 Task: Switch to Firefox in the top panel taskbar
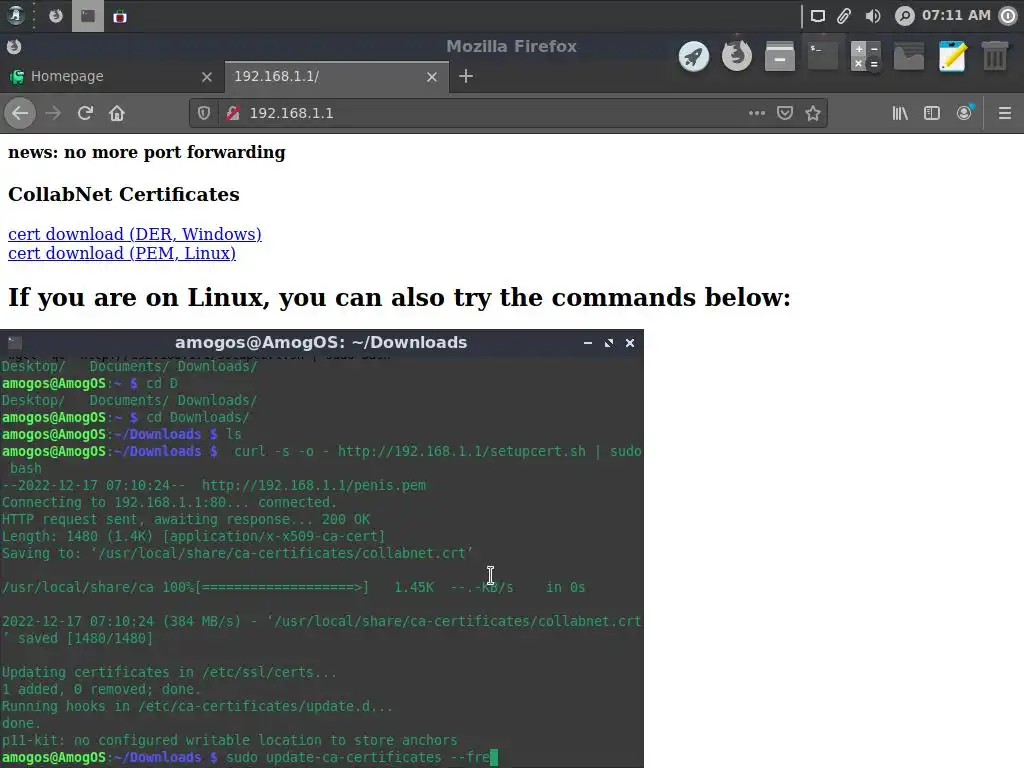[x=56, y=16]
